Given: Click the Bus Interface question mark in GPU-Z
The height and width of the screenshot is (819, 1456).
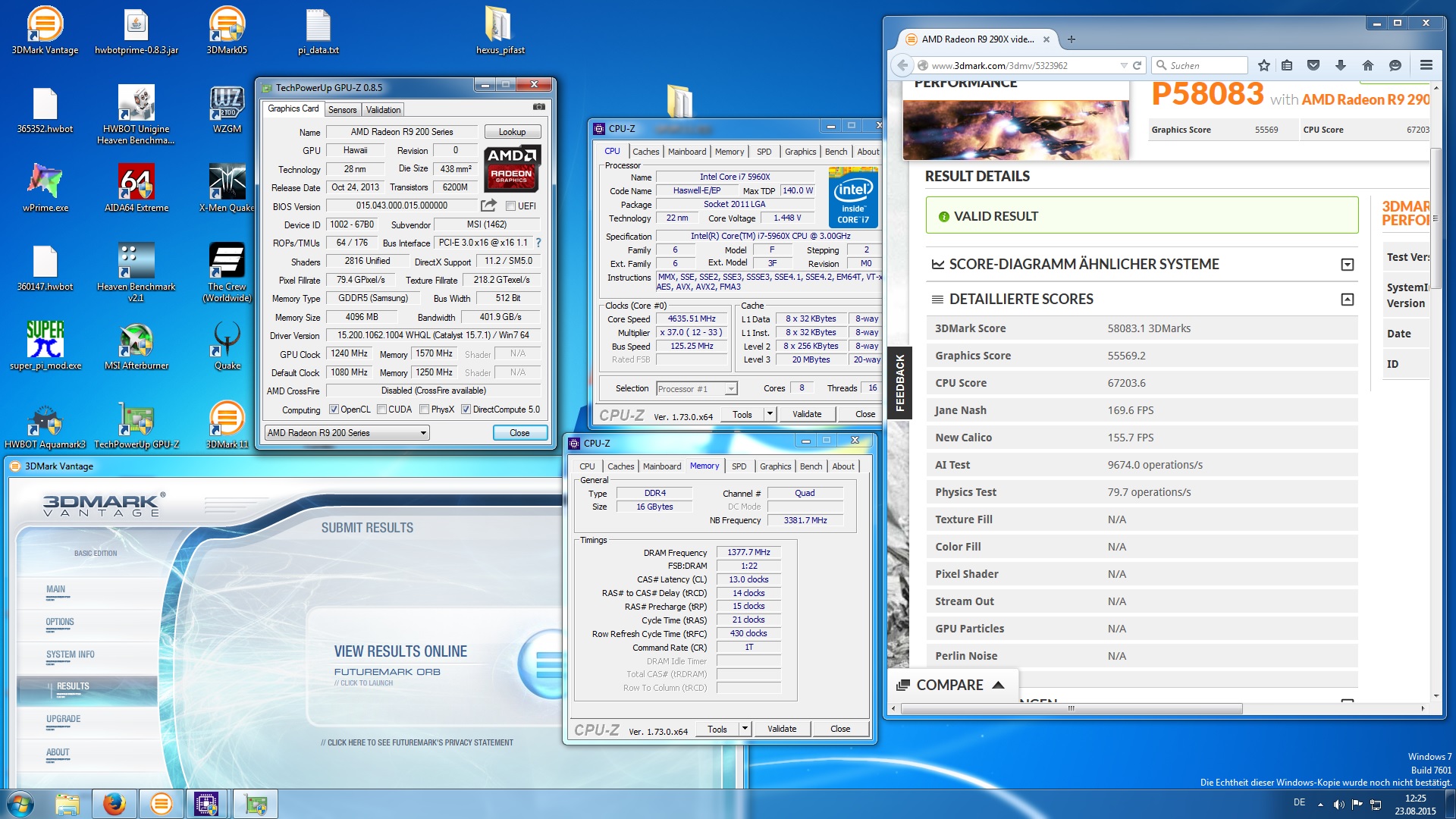Looking at the screenshot, I should (x=538, y=243).
